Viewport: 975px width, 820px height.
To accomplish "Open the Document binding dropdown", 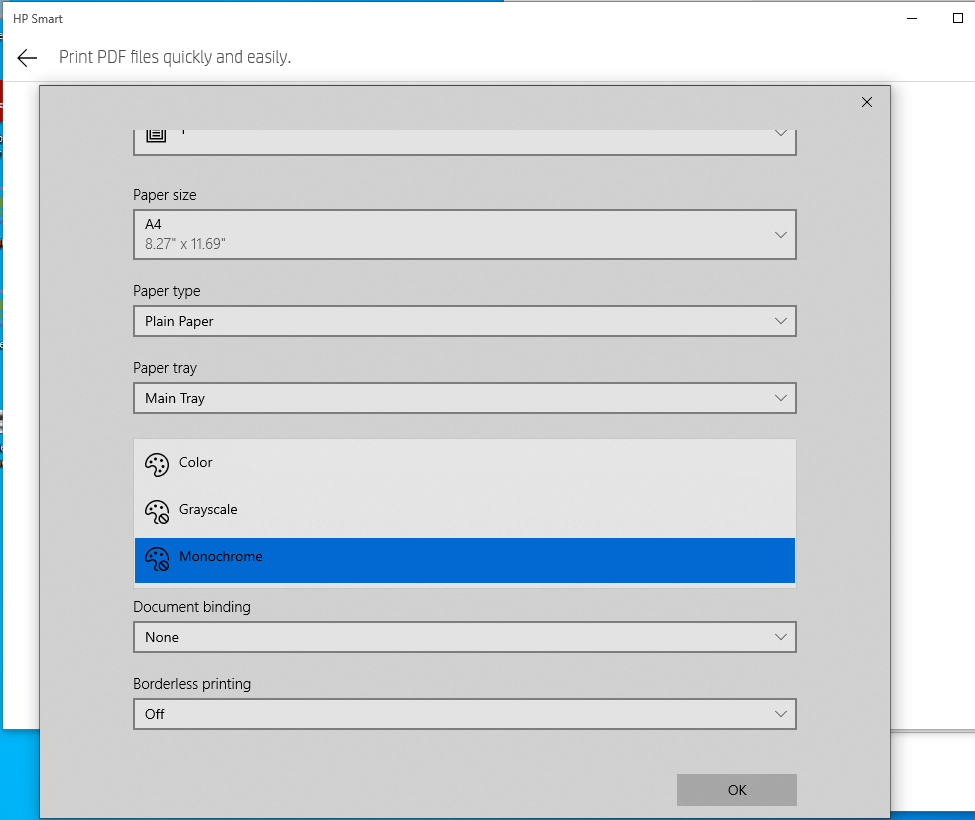I will coord(464,637).
